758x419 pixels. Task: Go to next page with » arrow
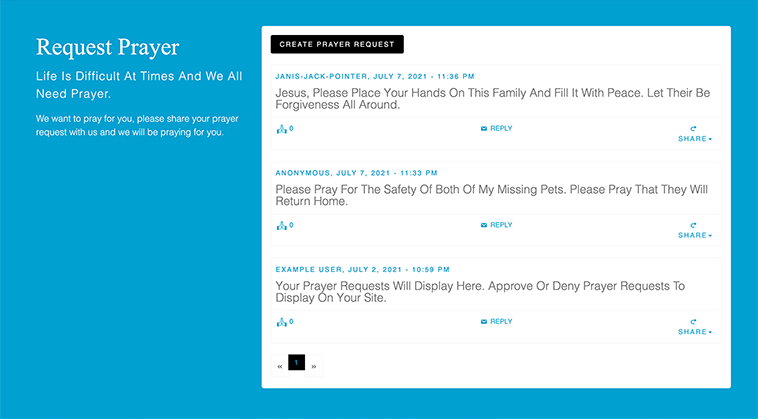314,366
